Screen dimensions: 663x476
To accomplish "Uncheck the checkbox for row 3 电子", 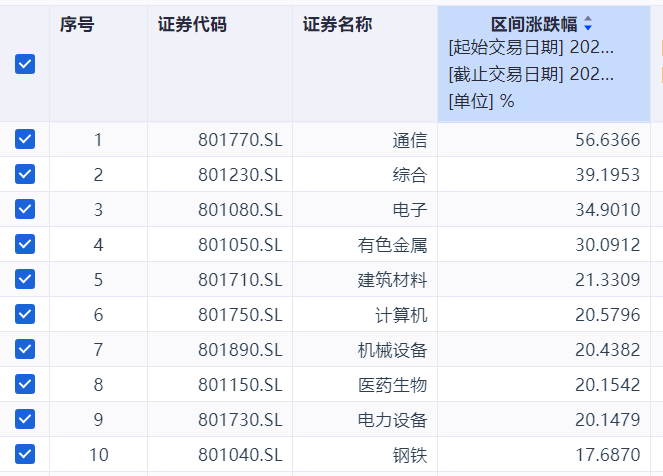I will tap(25, 209).
